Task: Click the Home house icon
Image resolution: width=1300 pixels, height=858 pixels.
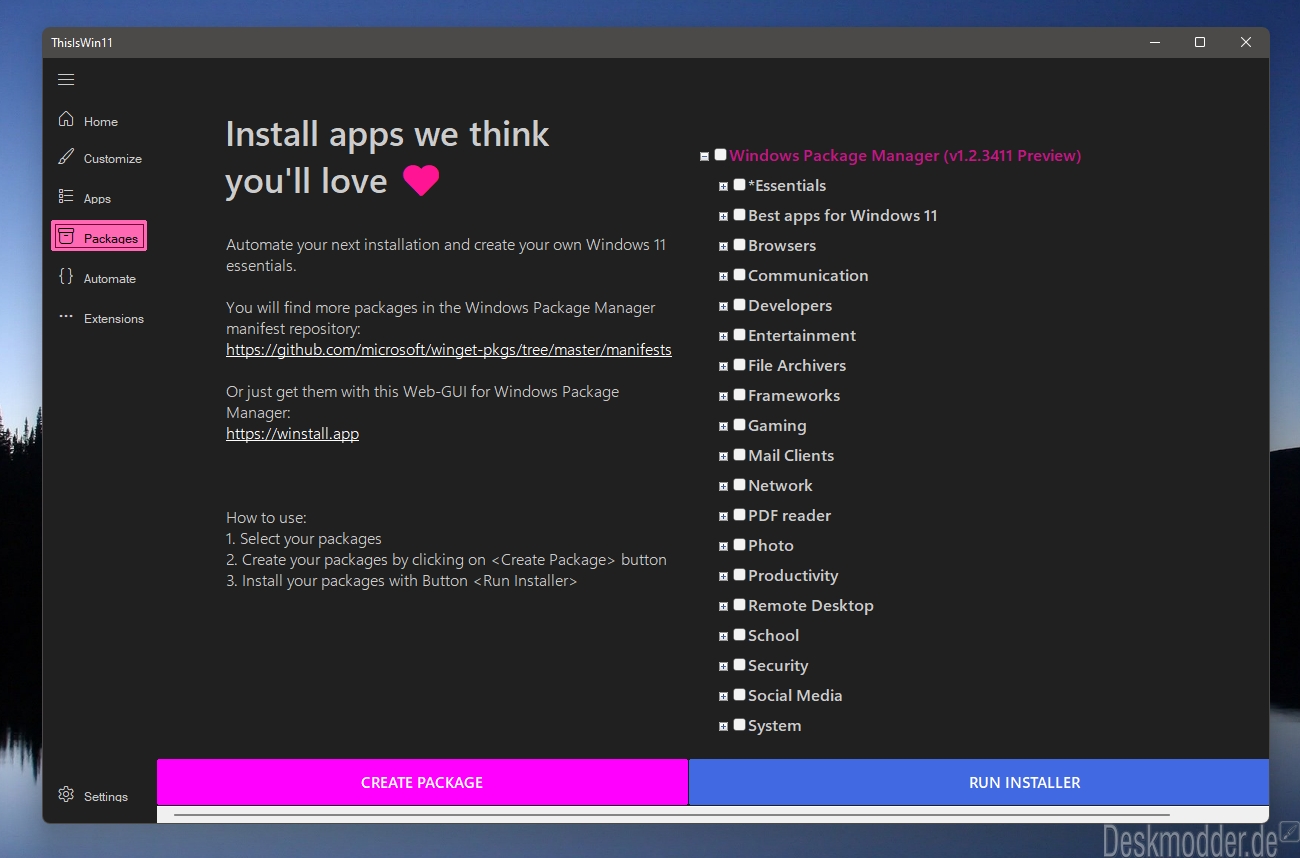Action: click(x=66, y=119)
